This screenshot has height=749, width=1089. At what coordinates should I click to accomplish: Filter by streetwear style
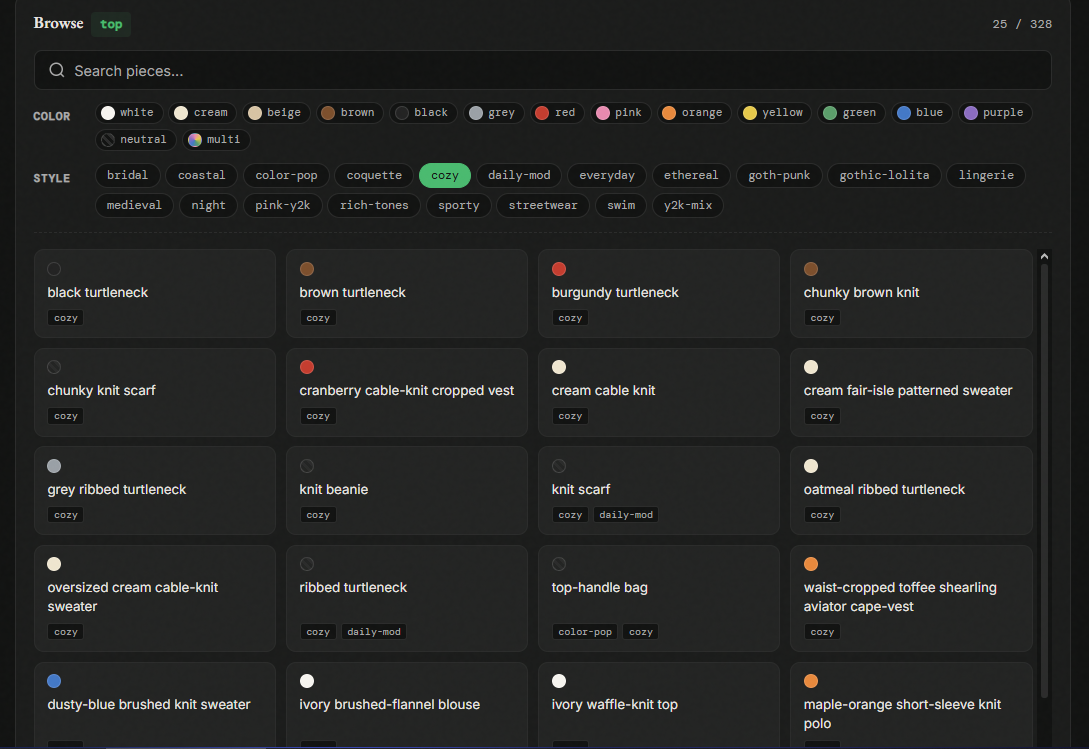[x=542, y=205]
